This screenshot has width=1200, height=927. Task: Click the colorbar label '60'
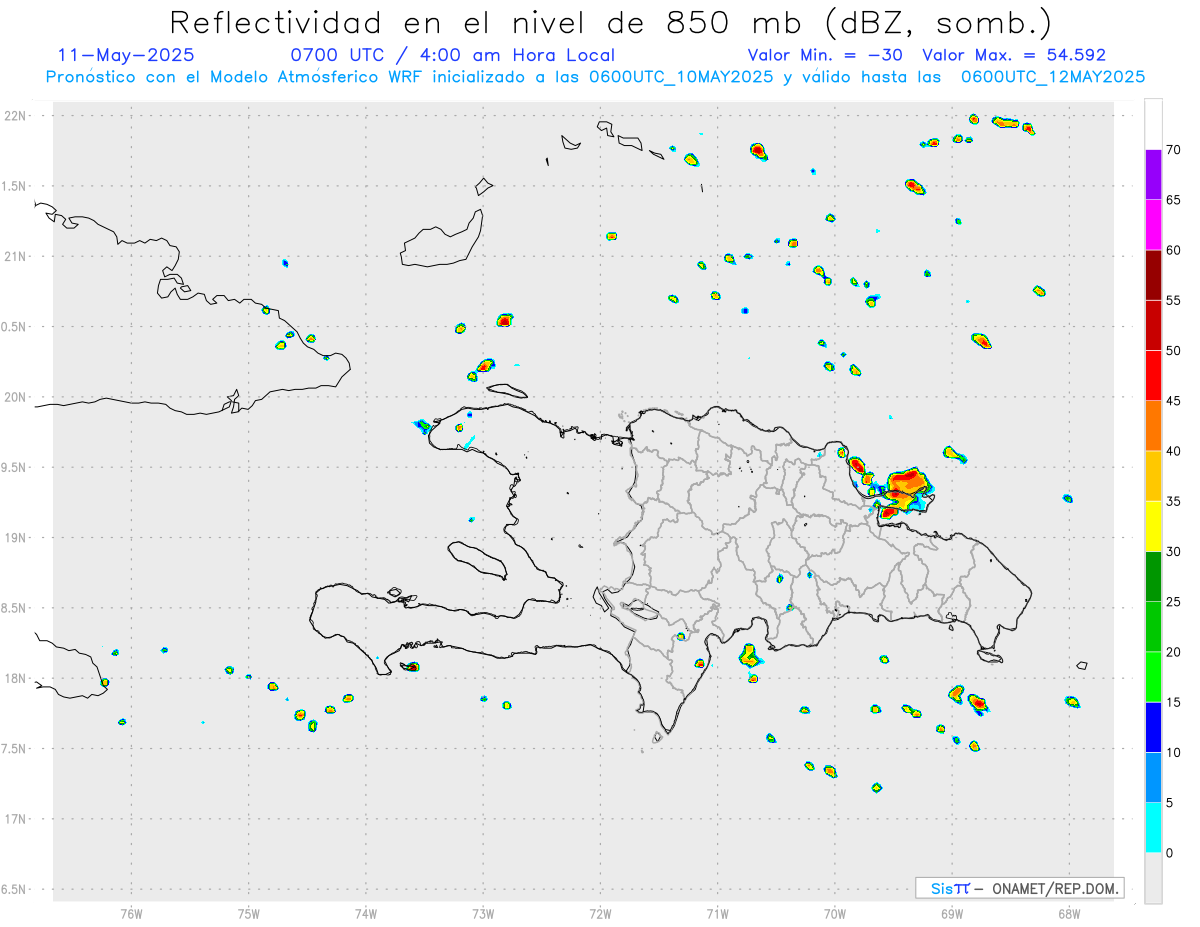click(1173, 250)
